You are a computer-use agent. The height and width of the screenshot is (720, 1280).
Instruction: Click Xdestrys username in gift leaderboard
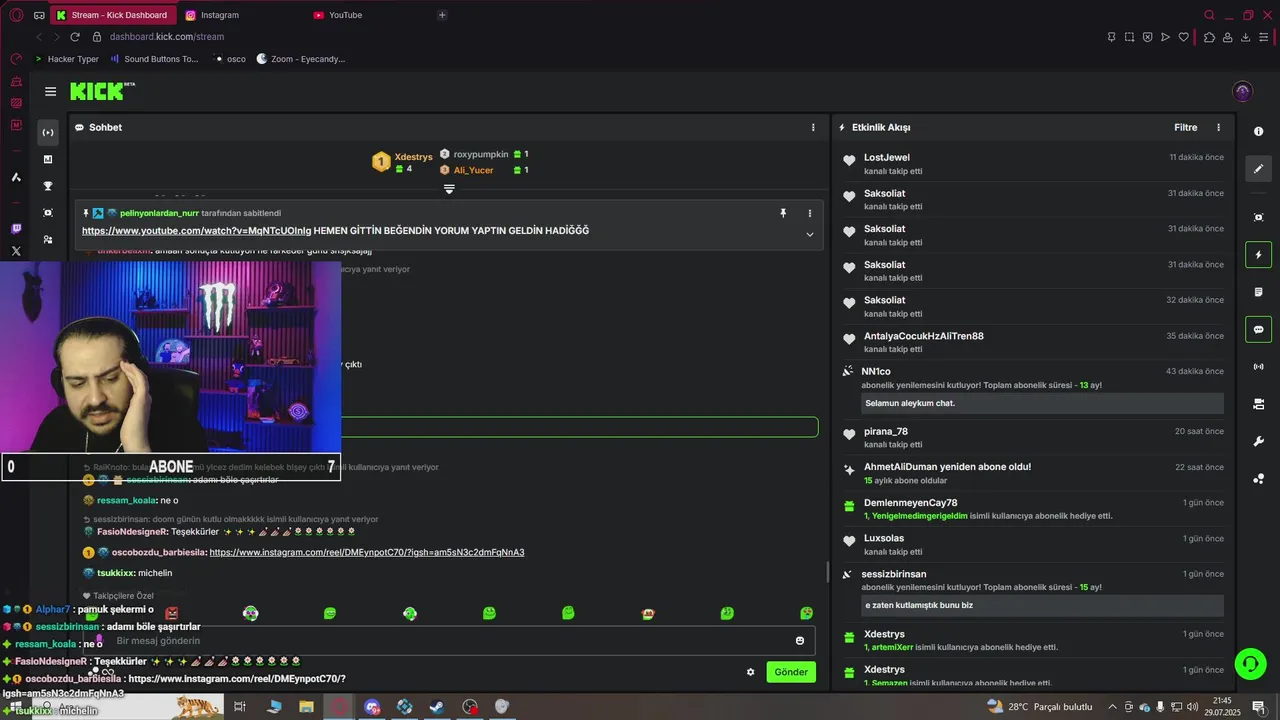pos(413,157)
